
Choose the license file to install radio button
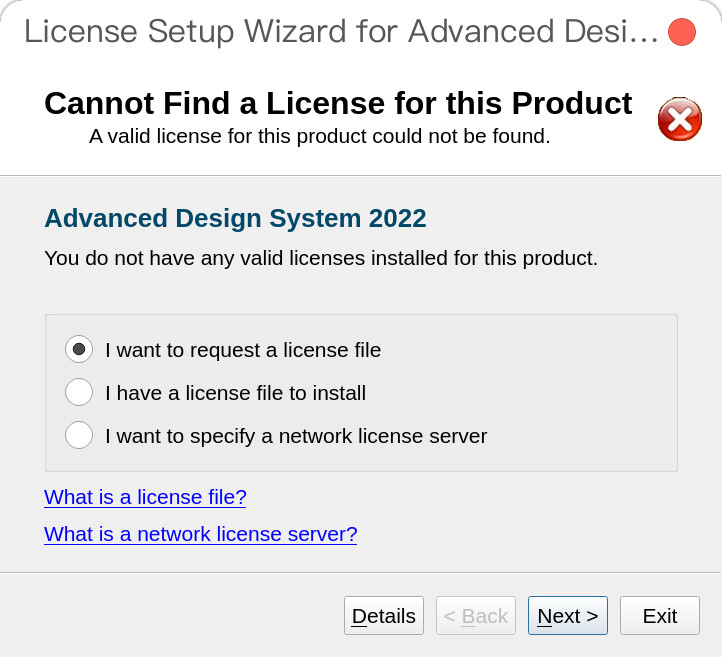click(79, 392)
